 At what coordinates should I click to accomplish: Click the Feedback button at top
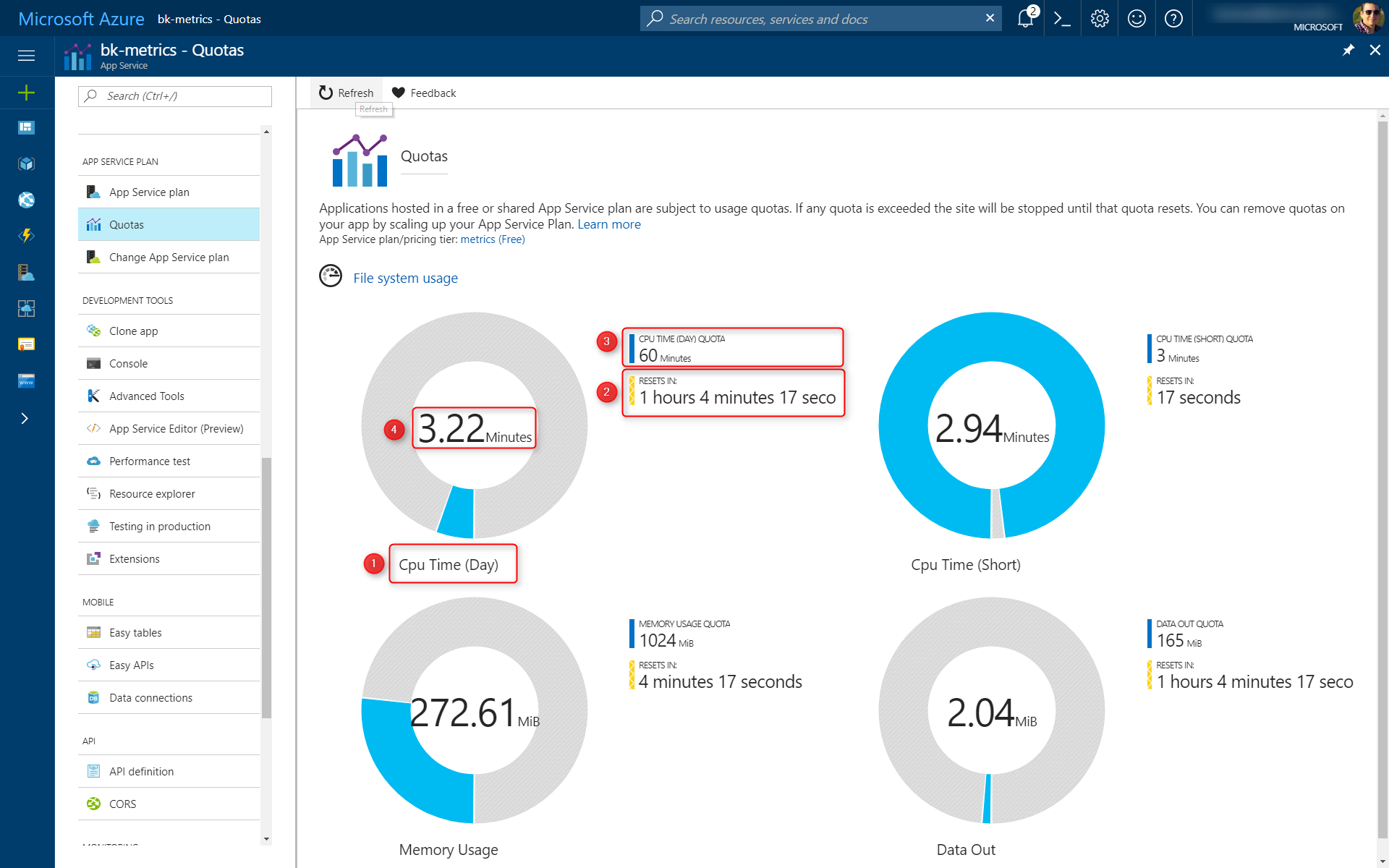click(424, 92)
